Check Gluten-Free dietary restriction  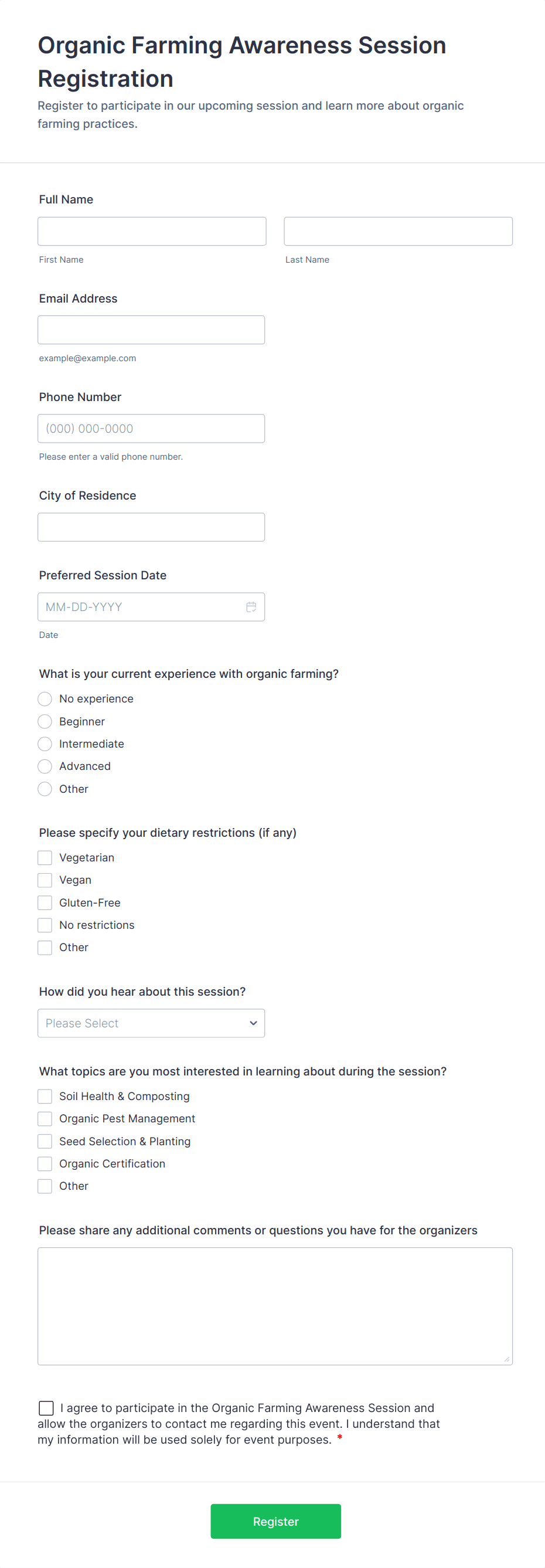tap(45, 902)
